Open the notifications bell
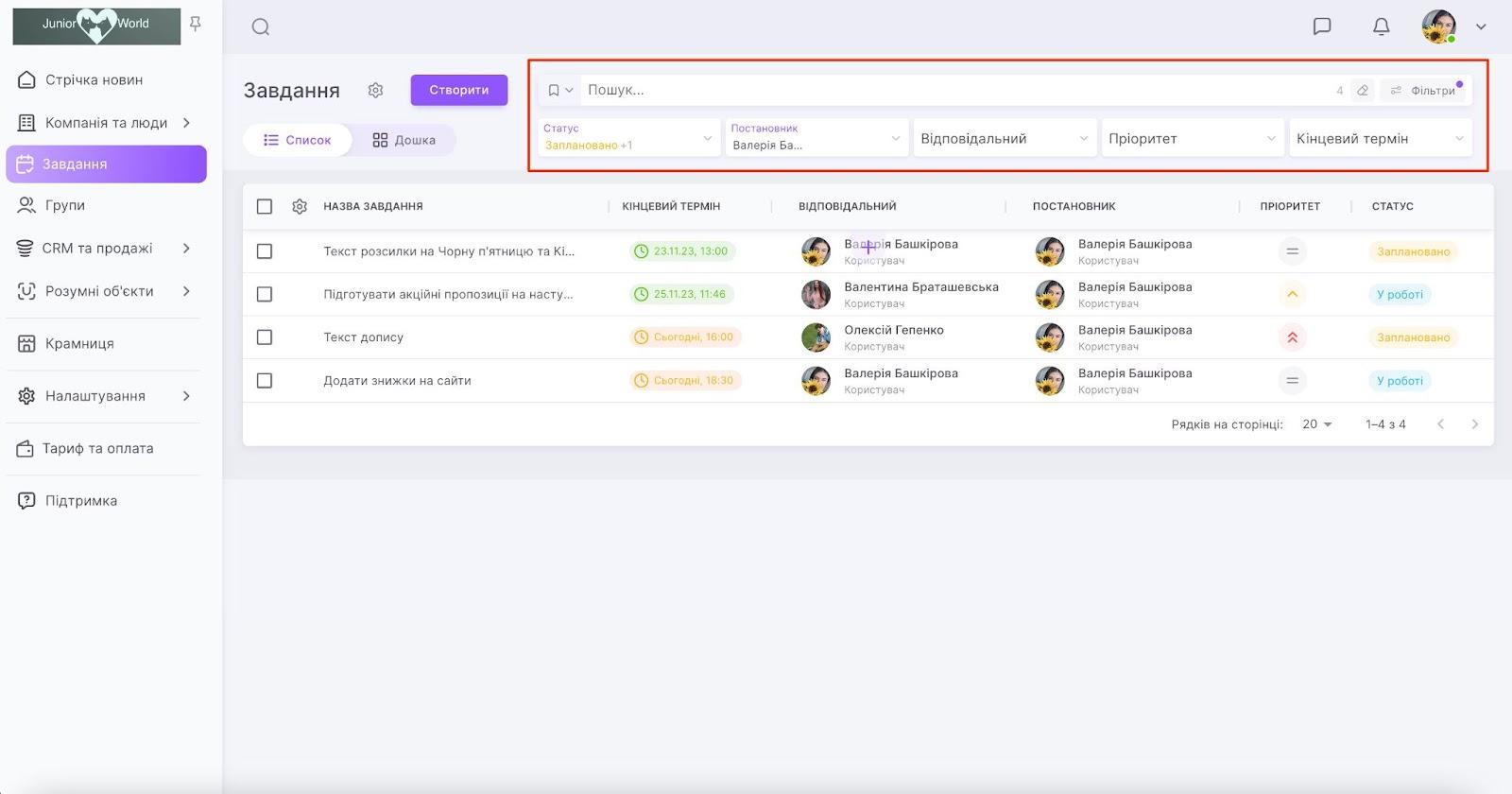This screenshot has width=1512, height=794. (x=1381, y=26)
